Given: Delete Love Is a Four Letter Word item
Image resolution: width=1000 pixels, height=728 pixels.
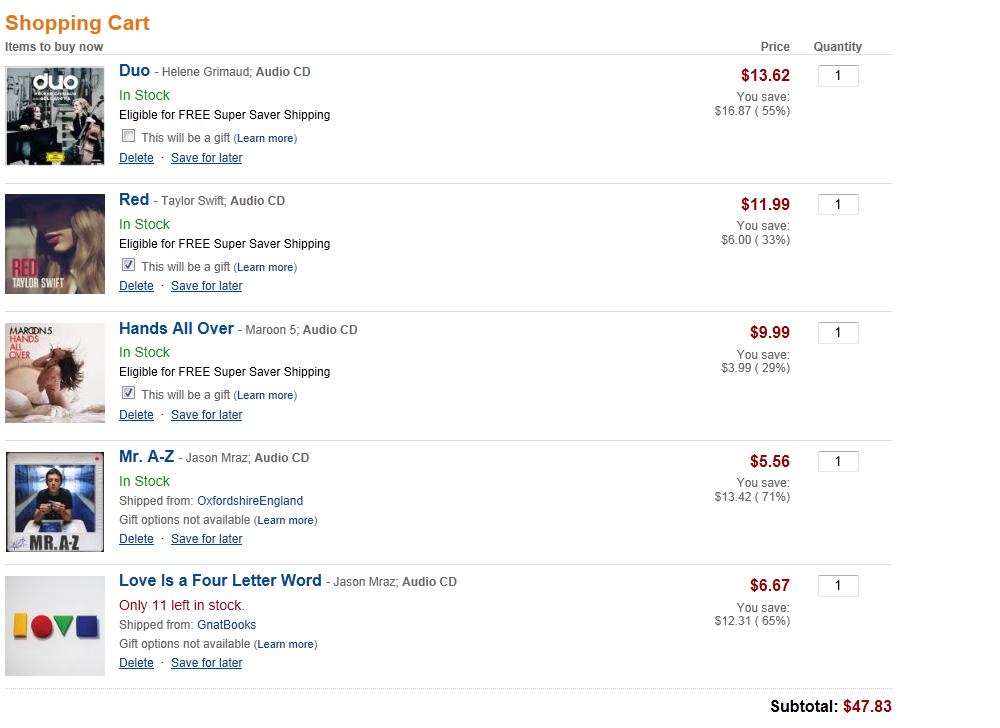Looking at the screenshot, I should pyautogui.click(x=136, y=663).
